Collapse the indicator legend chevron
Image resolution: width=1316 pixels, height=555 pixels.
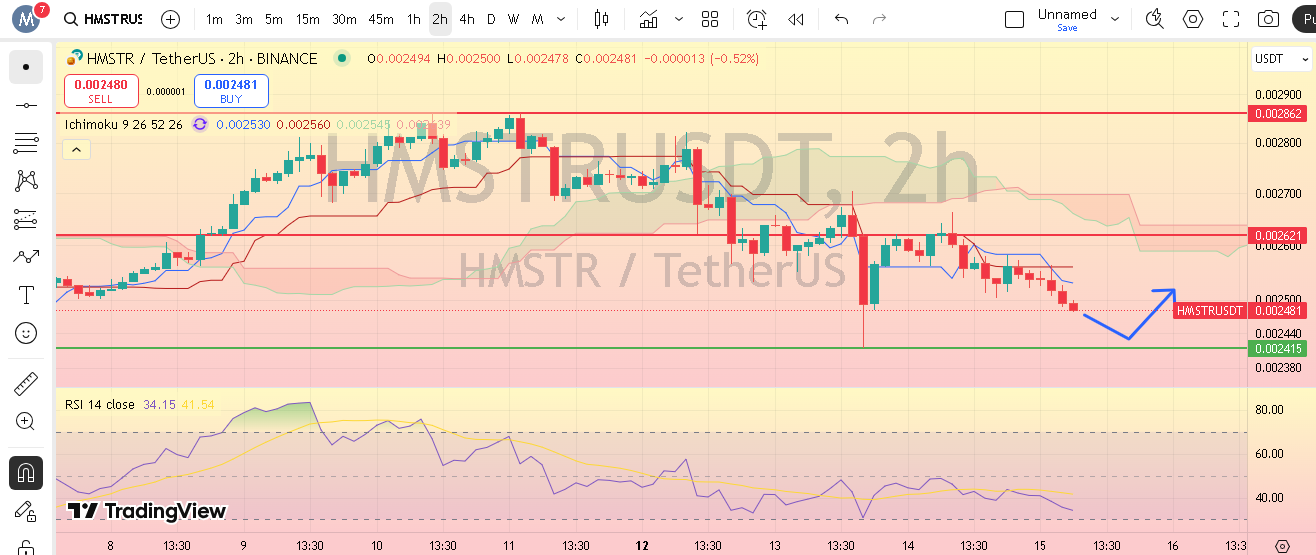[76, 150]
